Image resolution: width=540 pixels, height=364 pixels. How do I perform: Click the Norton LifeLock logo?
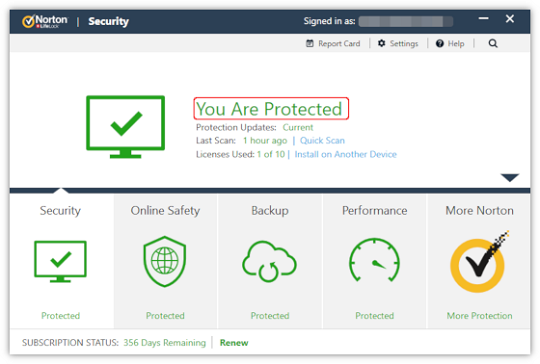coord(45,21)
